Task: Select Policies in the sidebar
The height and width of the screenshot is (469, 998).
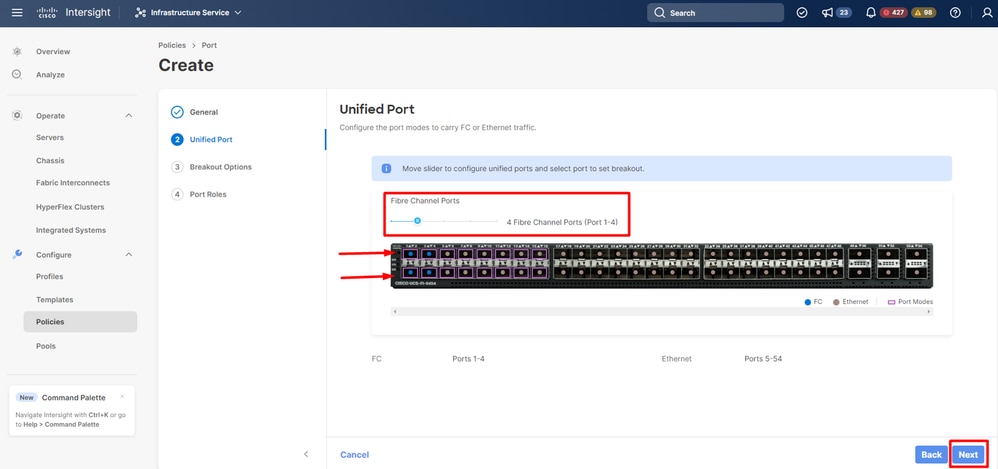Action: point(80,322)
